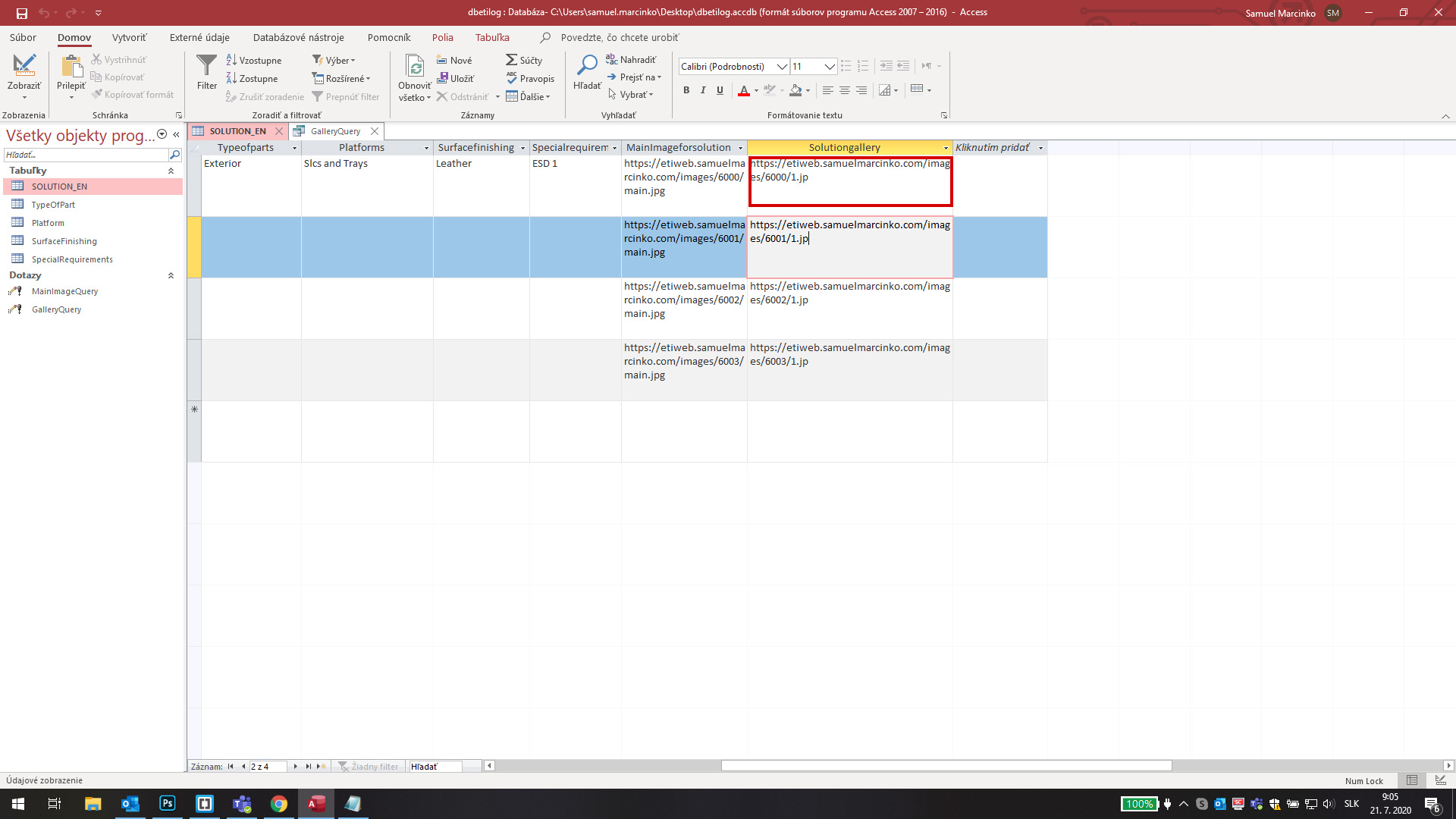Click the Save icon in title bar
The height and width of the screenshot is (819, 1456).
21,13
